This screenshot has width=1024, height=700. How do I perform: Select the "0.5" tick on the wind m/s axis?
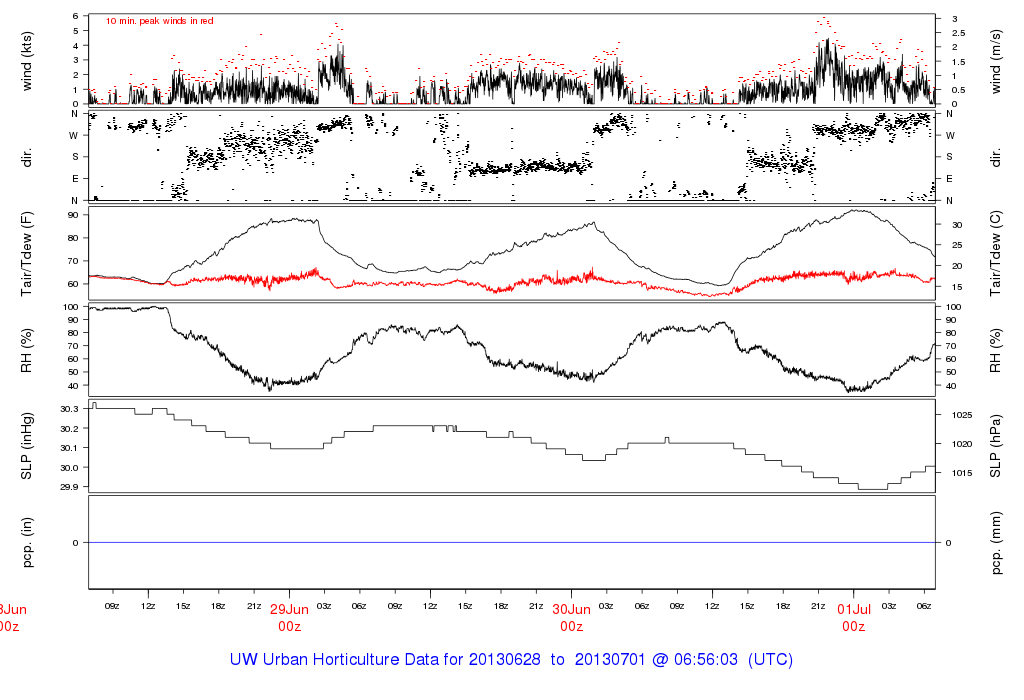click(958, 91)
